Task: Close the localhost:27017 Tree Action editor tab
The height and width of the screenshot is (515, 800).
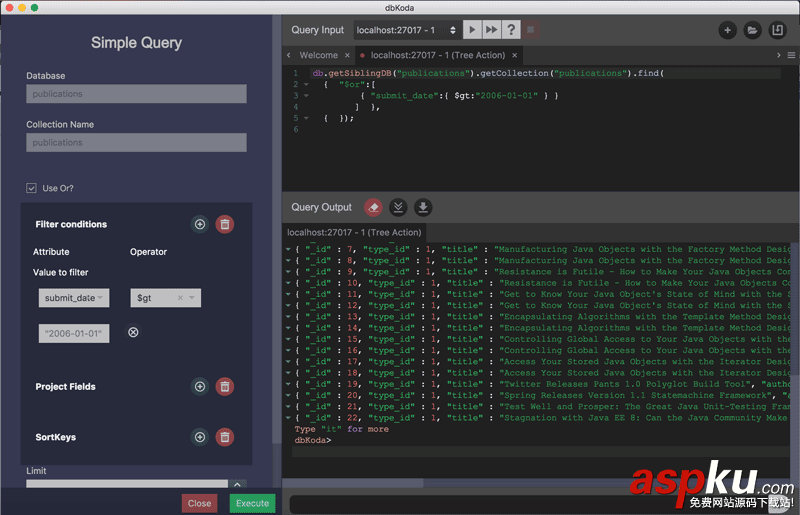Action: point(514,55)
